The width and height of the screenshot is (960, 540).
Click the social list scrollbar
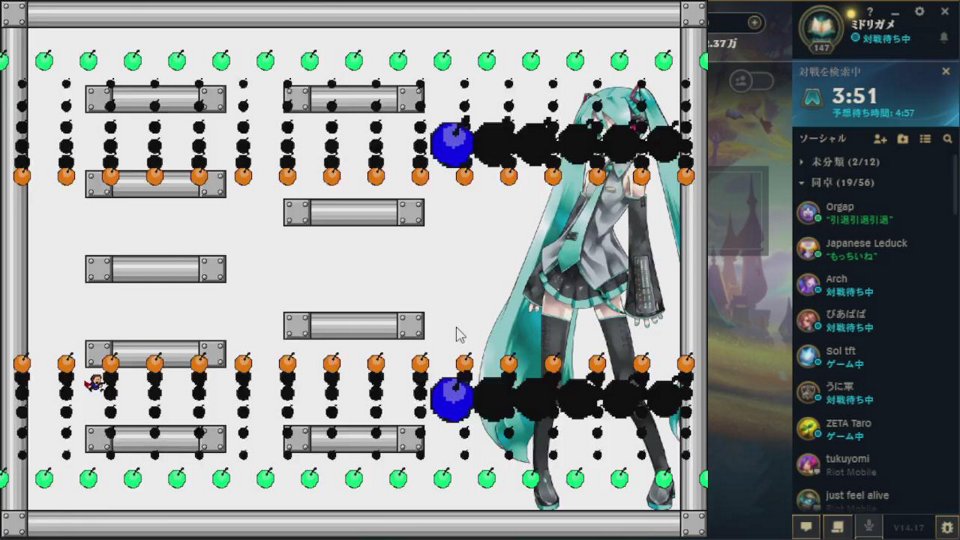coord(955,184)
